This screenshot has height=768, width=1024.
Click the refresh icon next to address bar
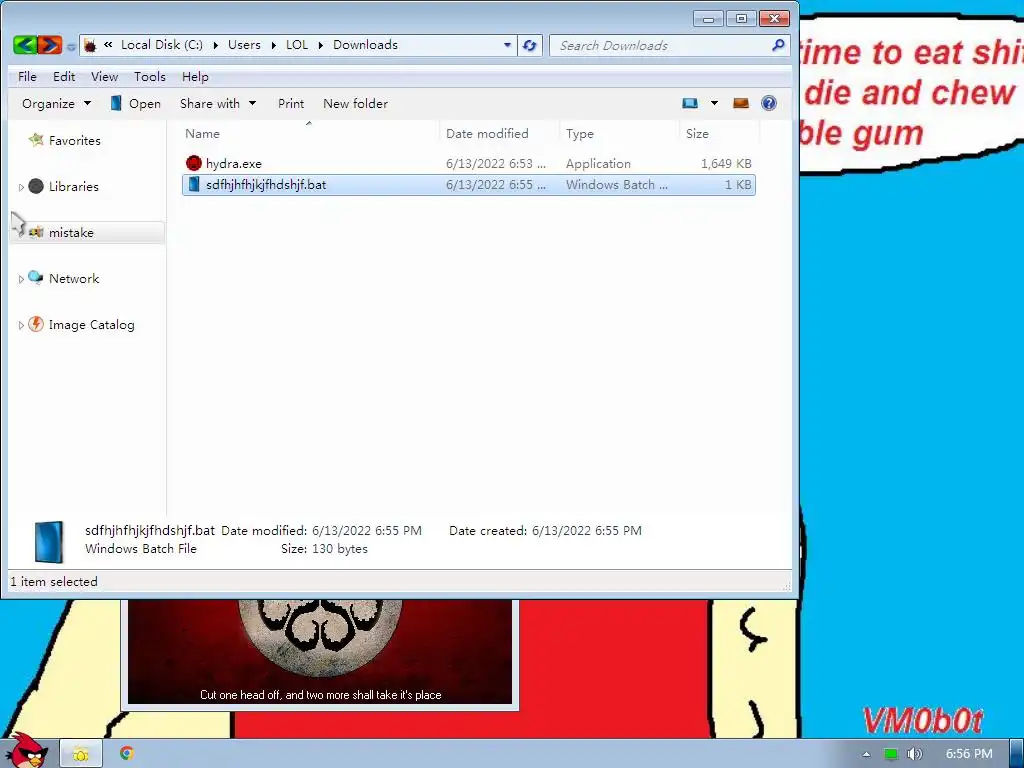tap(530, 46)
